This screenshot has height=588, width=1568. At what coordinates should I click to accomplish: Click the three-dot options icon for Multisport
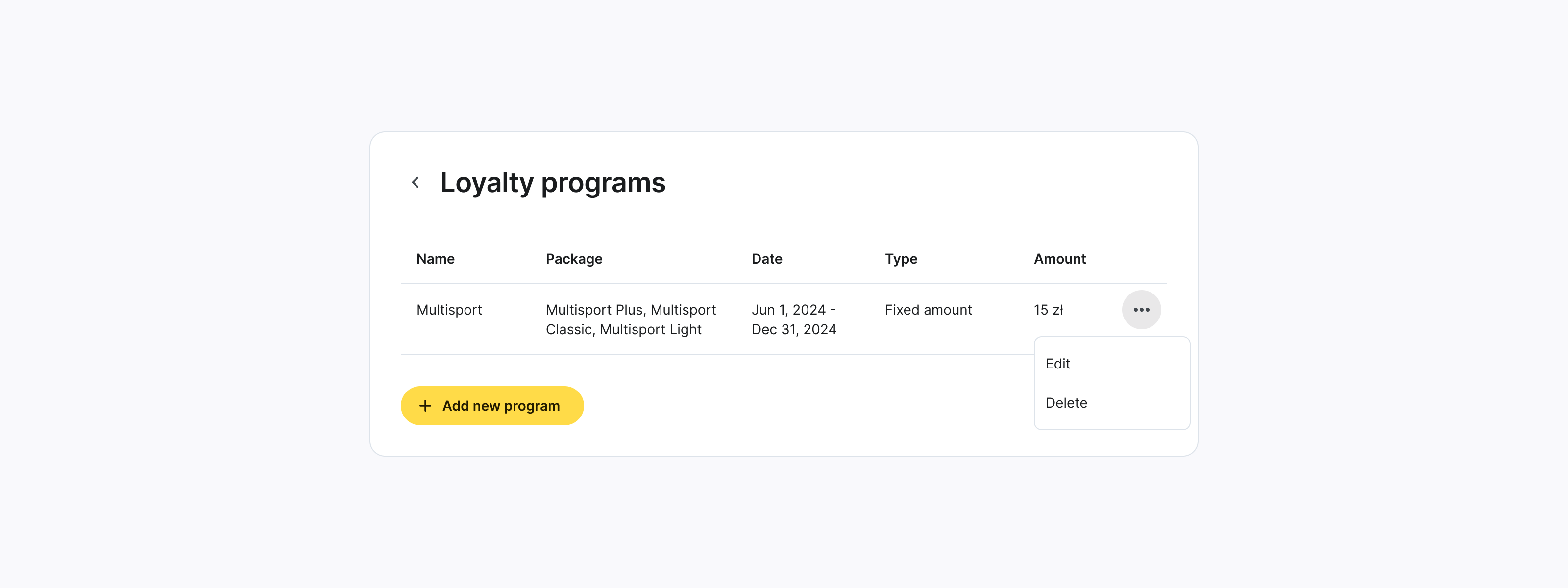1141,309
